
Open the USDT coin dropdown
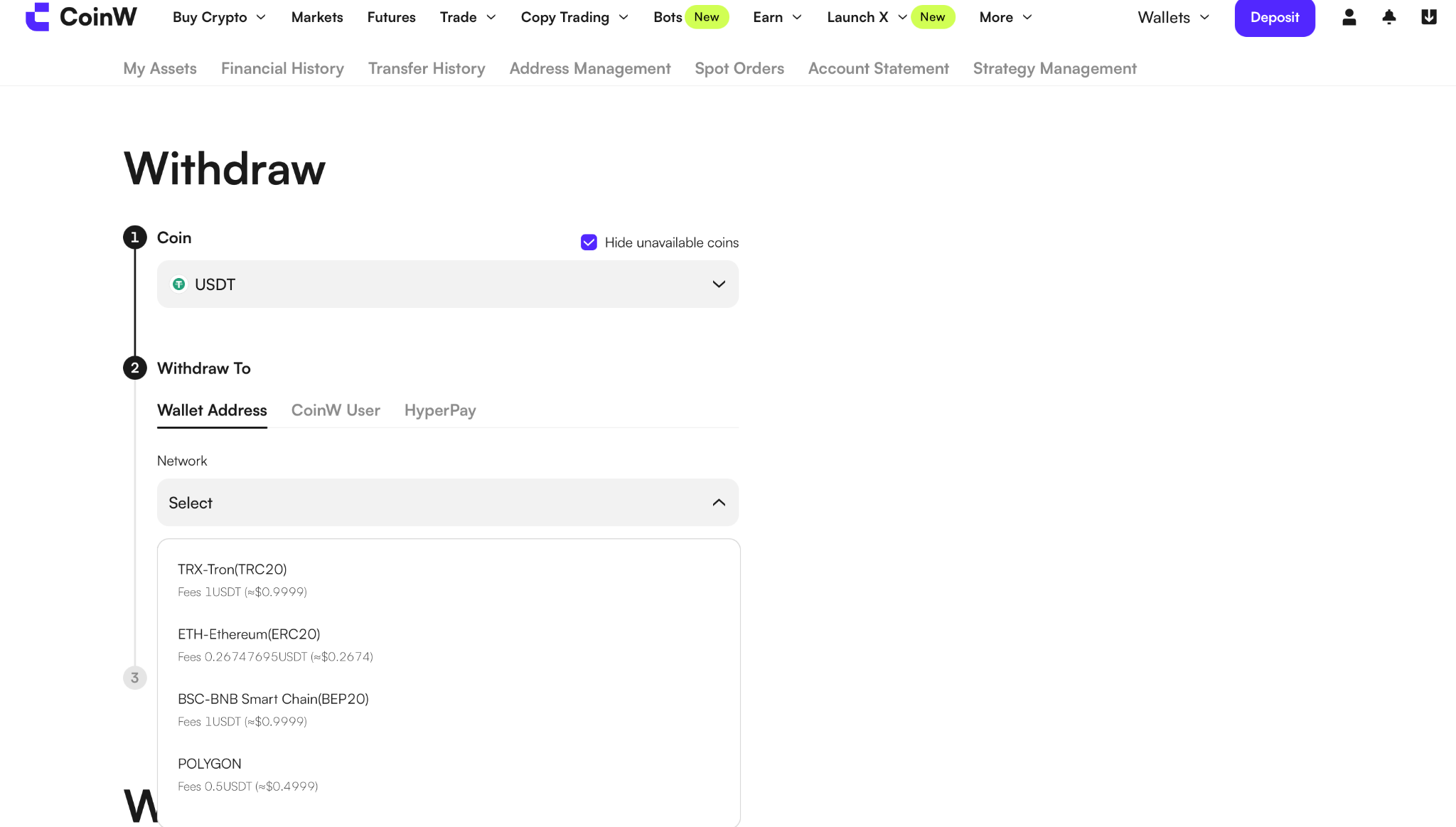(448, 284)
